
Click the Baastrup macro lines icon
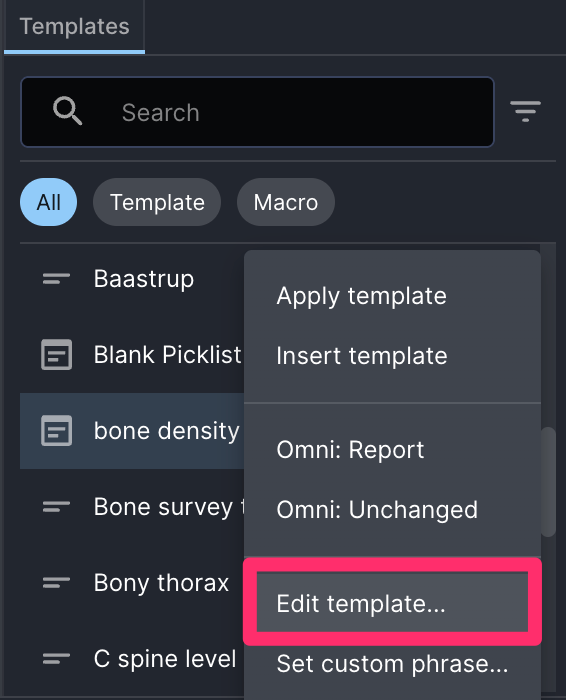coord(56,279)
